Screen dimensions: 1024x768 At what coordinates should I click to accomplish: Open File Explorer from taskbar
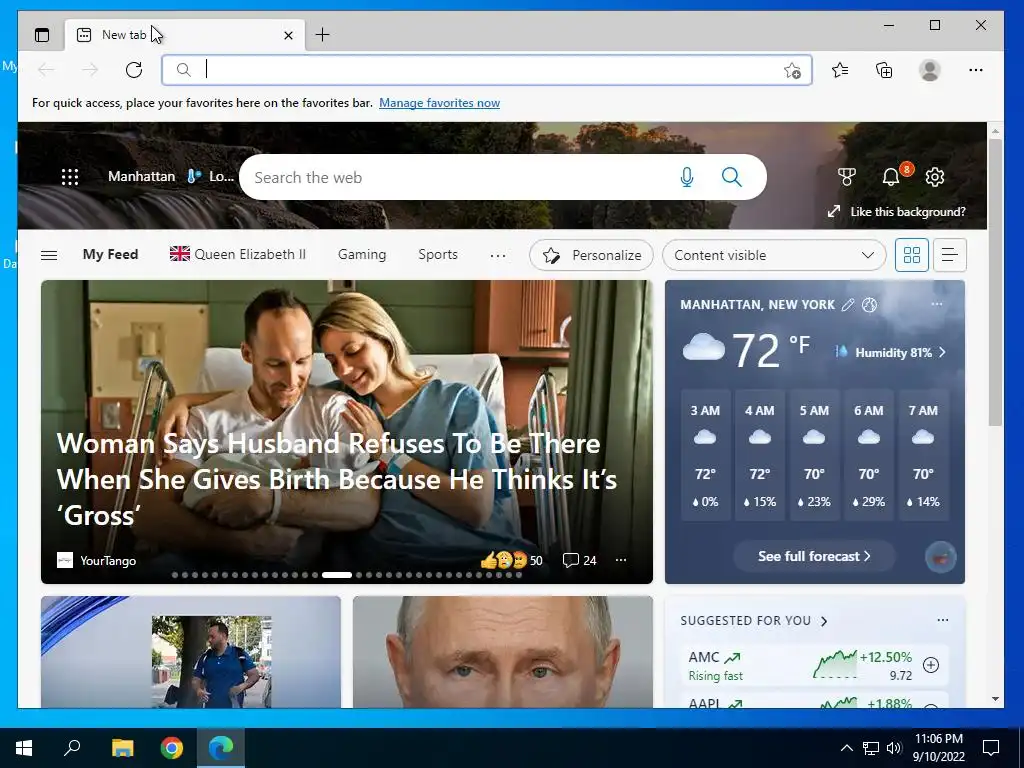click(x=122, y=748)
